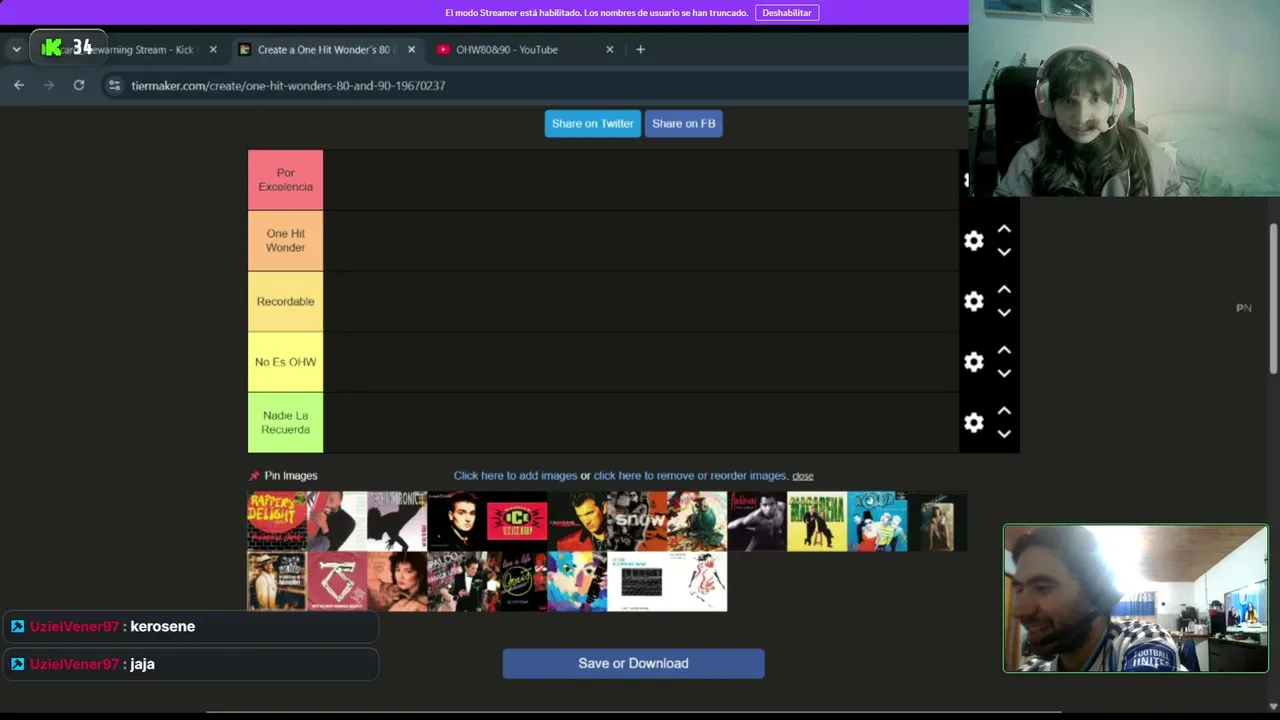The image size is (1280, 720).
Task: Open a new browser tab
Action: pos(640,49)
